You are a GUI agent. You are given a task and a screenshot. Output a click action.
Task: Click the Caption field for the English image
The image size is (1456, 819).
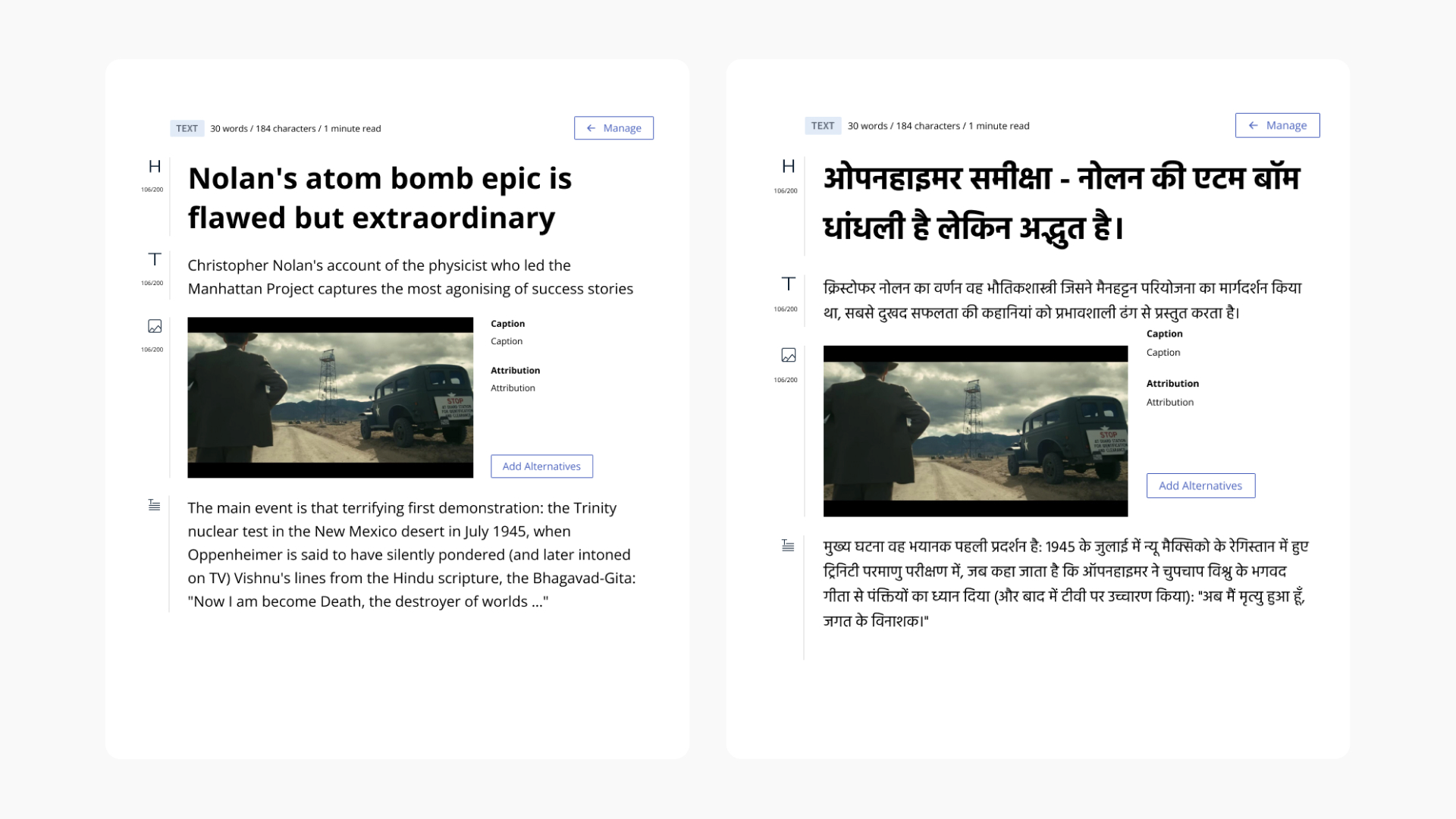click(506, 340)
